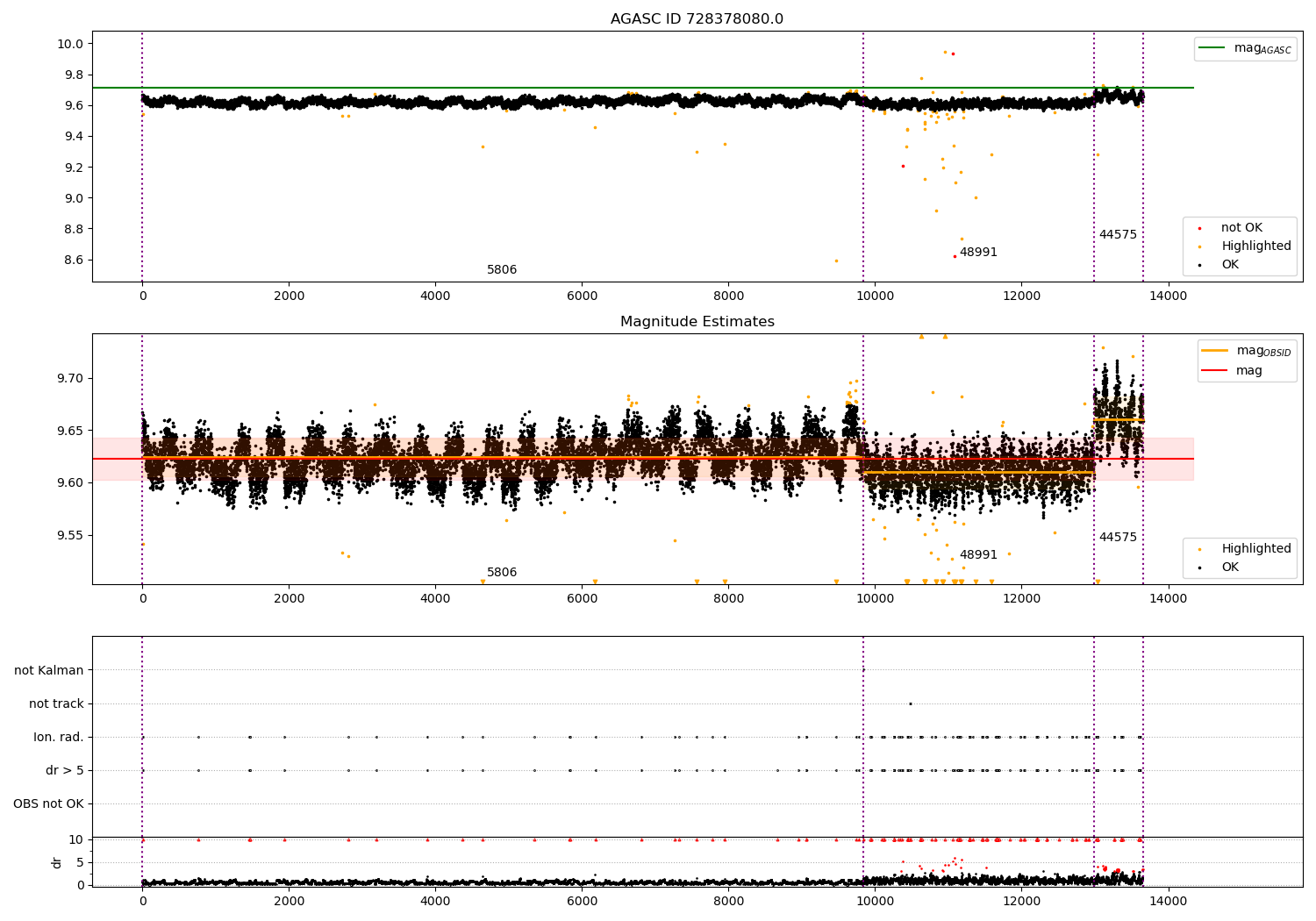The image size is (1316, 921).
Task: Select the '44575' annotation in the middle plot
Action: pos(1118,538)
